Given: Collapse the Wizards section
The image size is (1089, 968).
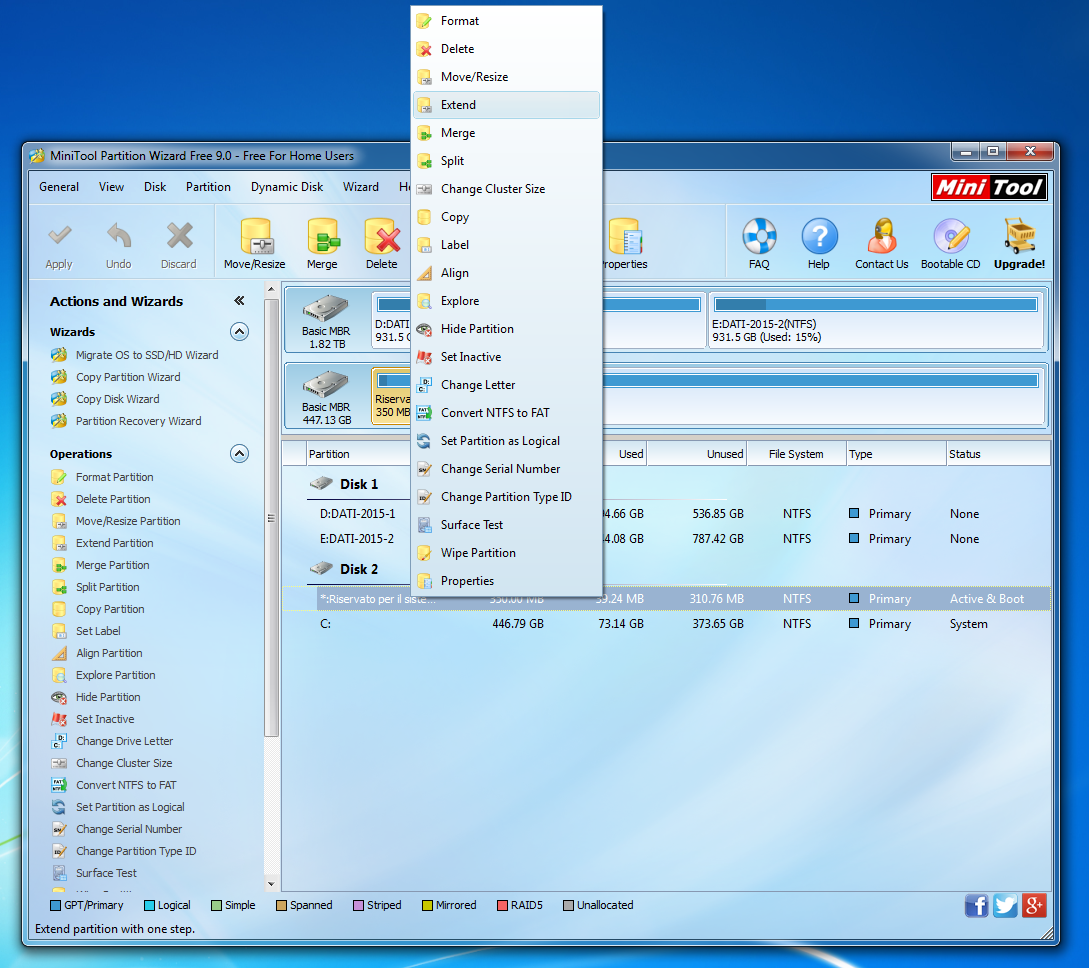Looking at the screenshot, I should [x=239, y=331].
